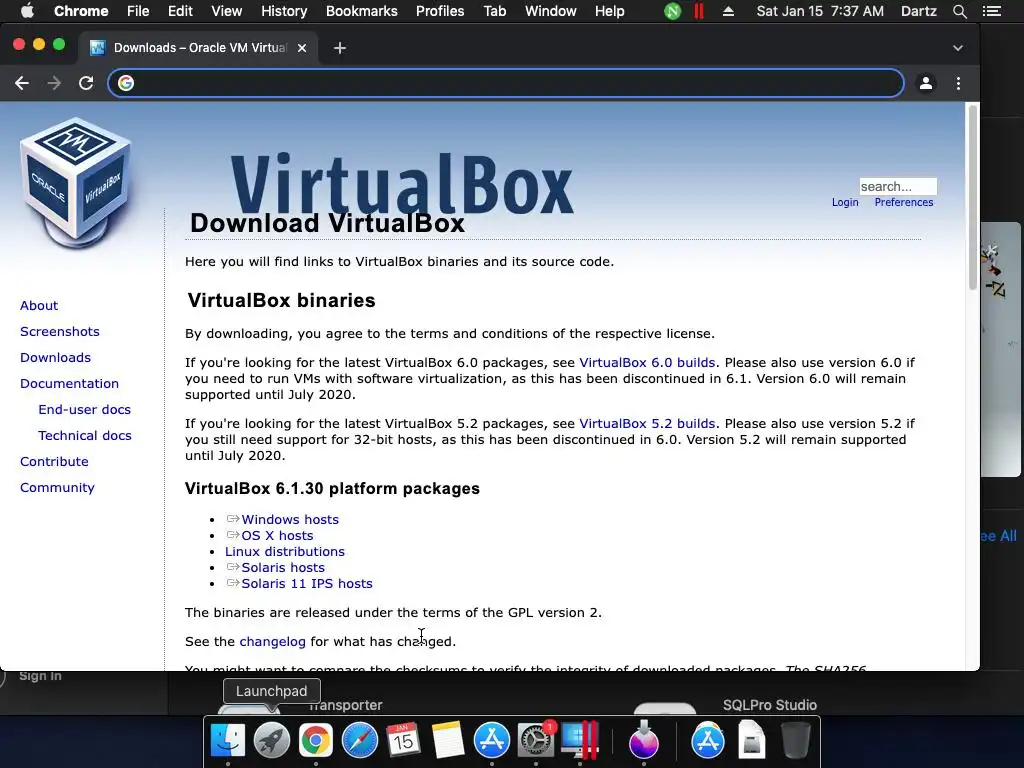
Task: Open Screenshots sidebar link
Action: point(59,332)
